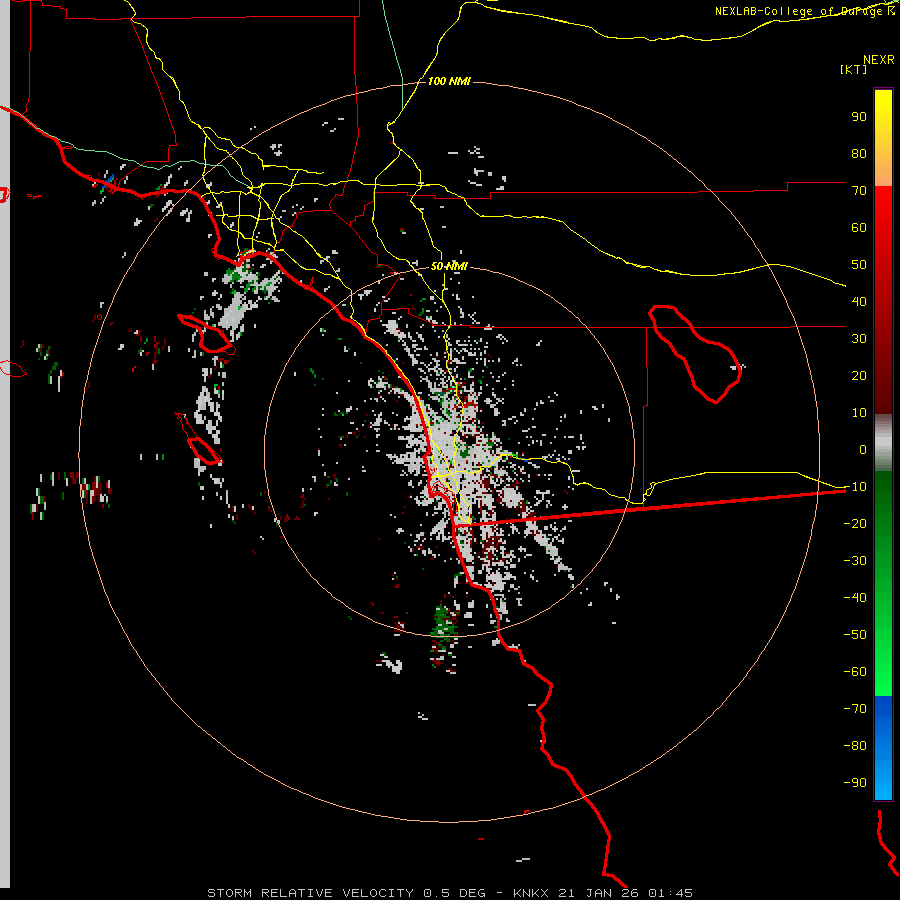Image resolution: width=900 pixels, height=900 pixels.
Task: Click the blue segment of the color bar
Action: click(883, 748)
